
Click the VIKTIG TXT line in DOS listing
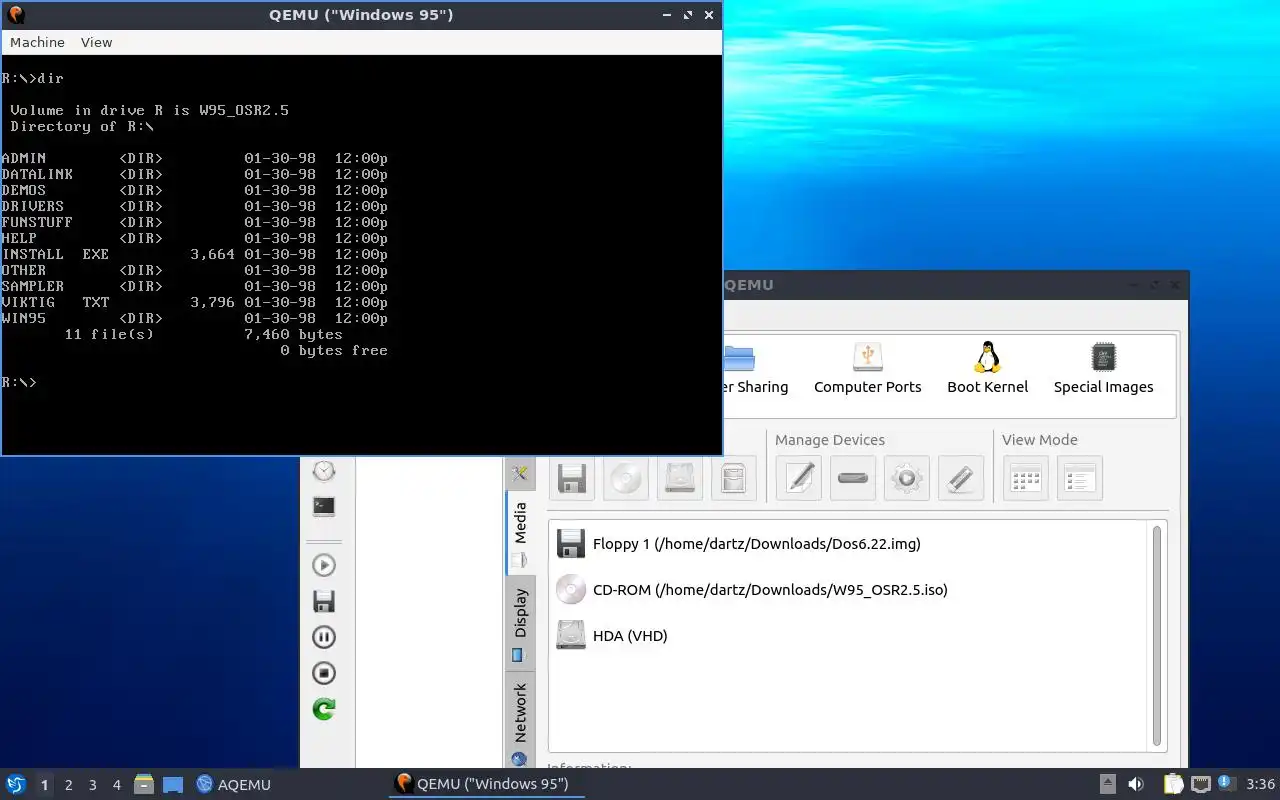click(x=195, y=302)
